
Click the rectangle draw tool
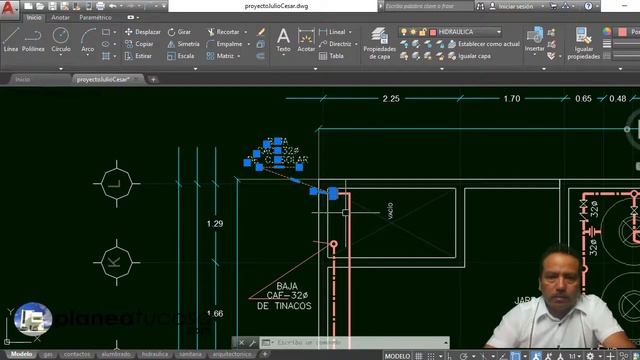pyautogui.click(x=106, y=32)
